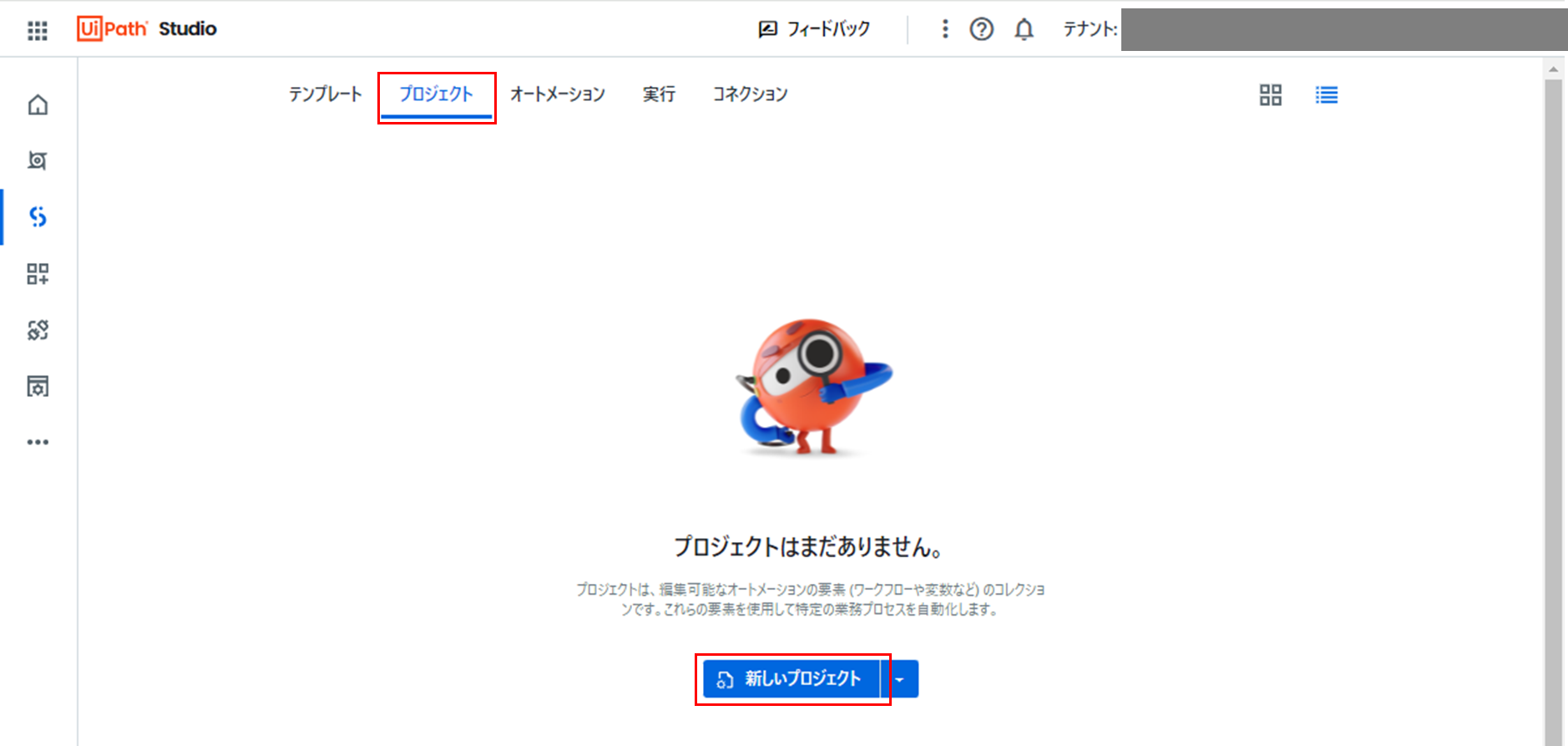The height and width of the screenshot is (746, 1568).
Task: Open the 実行 tab
Action: tap(659, 94)
